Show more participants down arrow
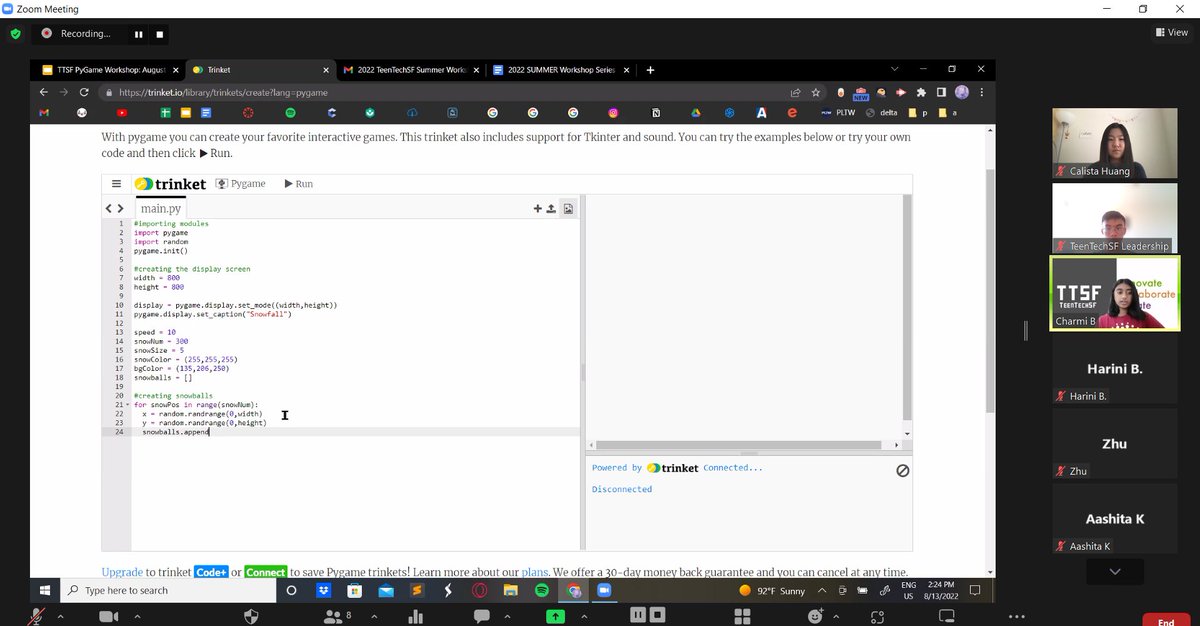The image size is (1200, 626). pyautogui.click(x=1114, y=571)
